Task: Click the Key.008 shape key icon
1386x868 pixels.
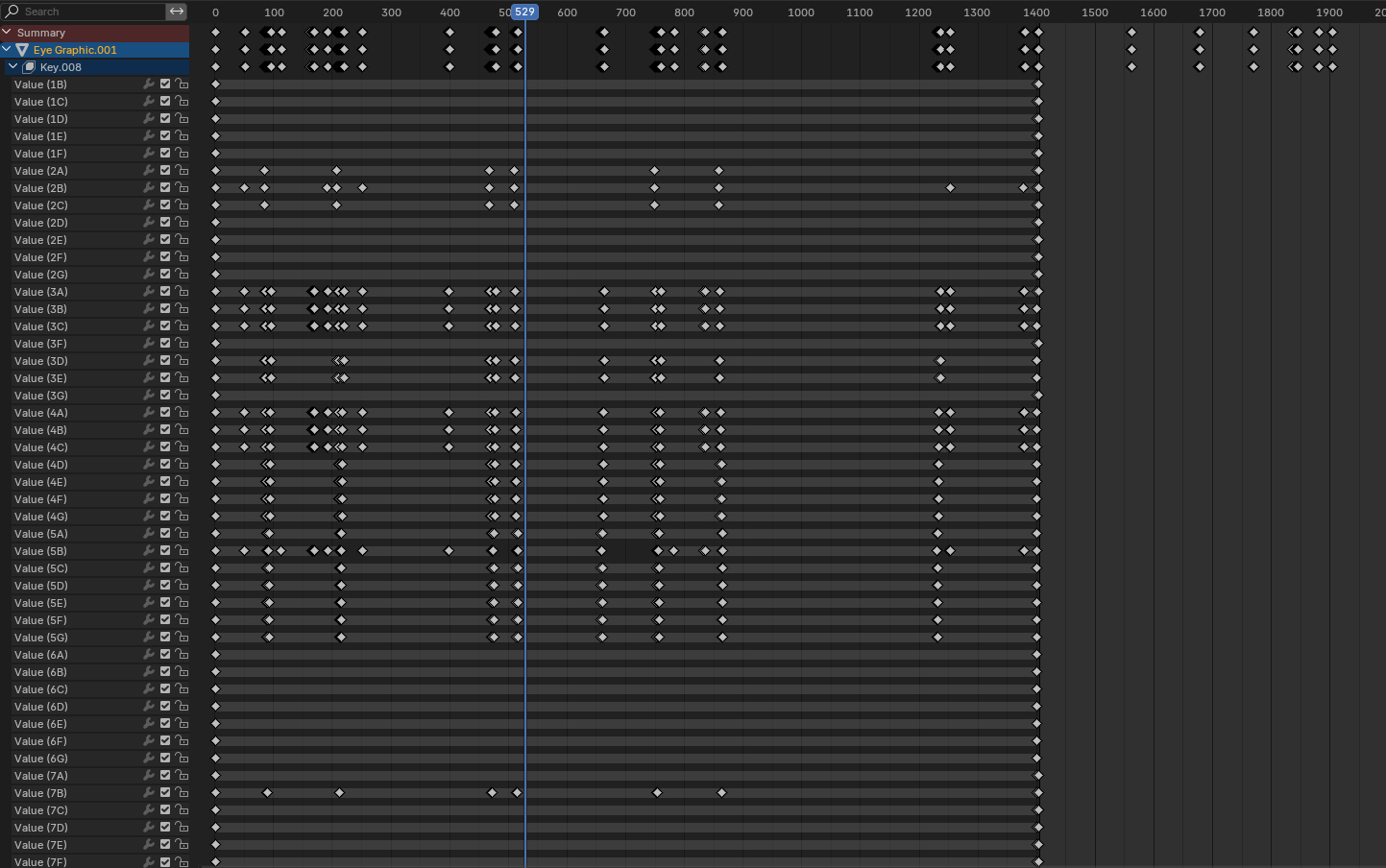Action: 29,67
